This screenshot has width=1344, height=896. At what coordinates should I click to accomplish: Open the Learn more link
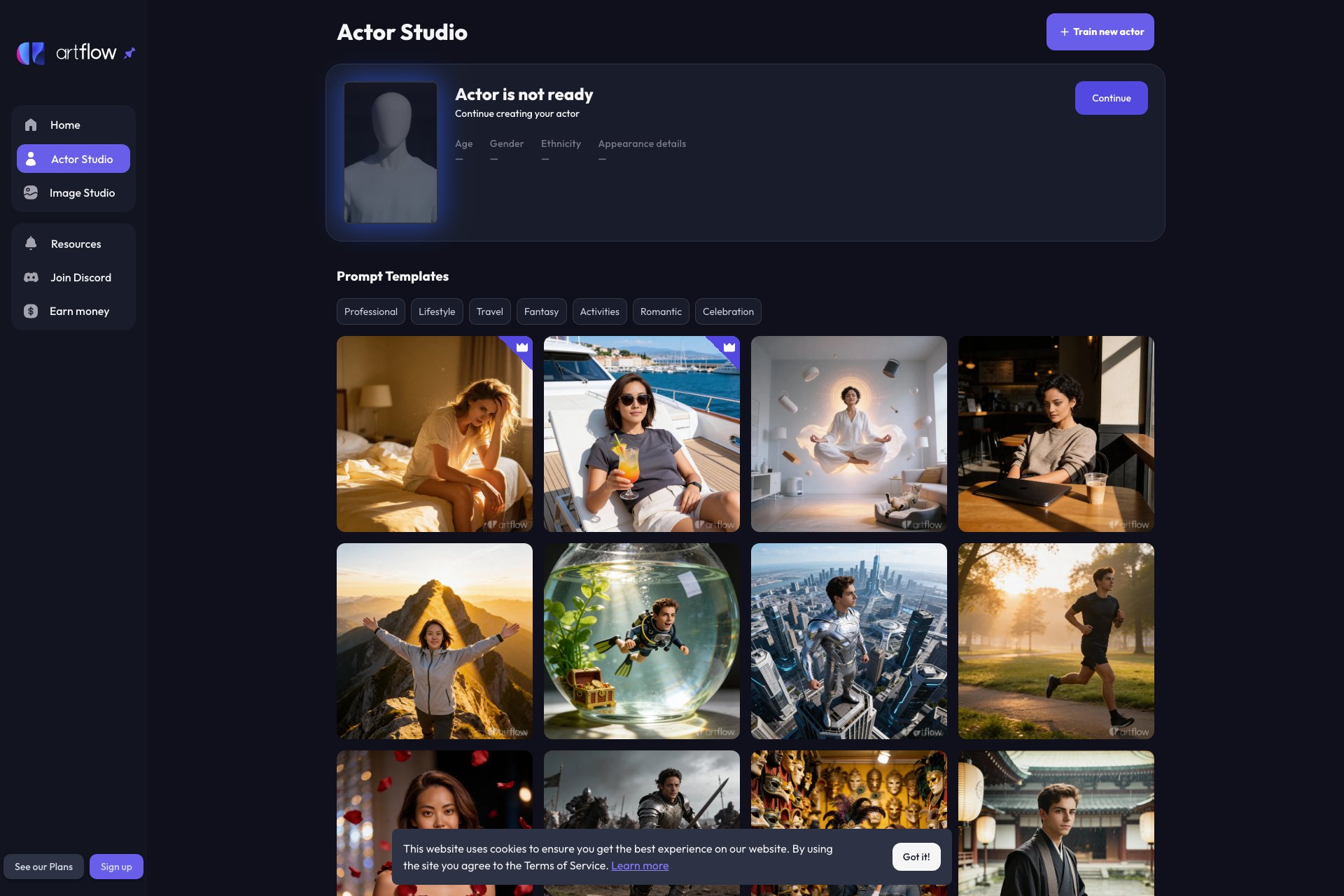click(640, 865)
